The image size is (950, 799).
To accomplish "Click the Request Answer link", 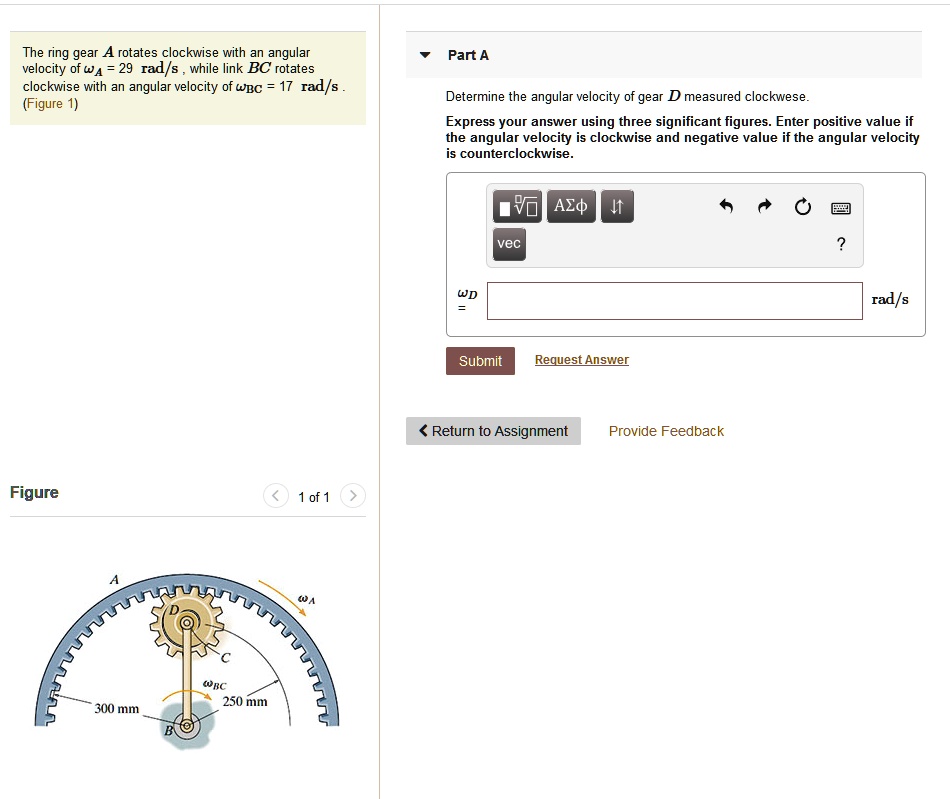I will click(x=581, y=360).
